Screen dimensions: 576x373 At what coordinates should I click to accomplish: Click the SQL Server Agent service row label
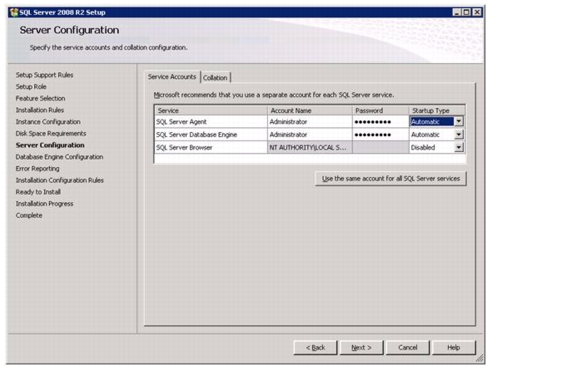(181, 122)
